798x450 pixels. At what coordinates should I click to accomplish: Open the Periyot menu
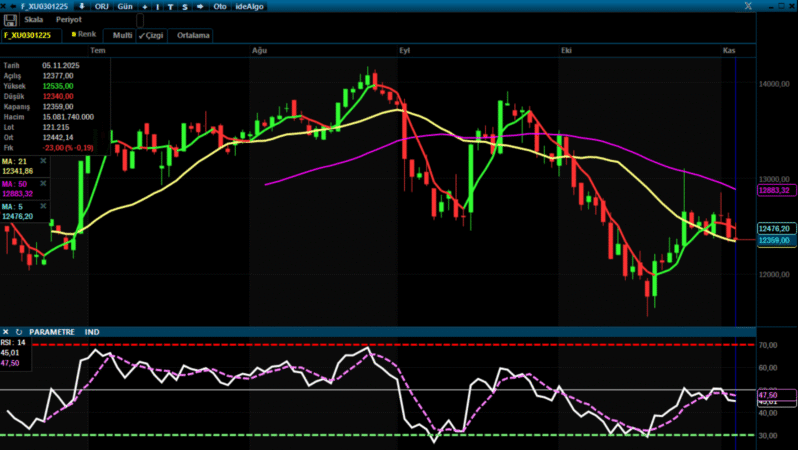point(69,19)
